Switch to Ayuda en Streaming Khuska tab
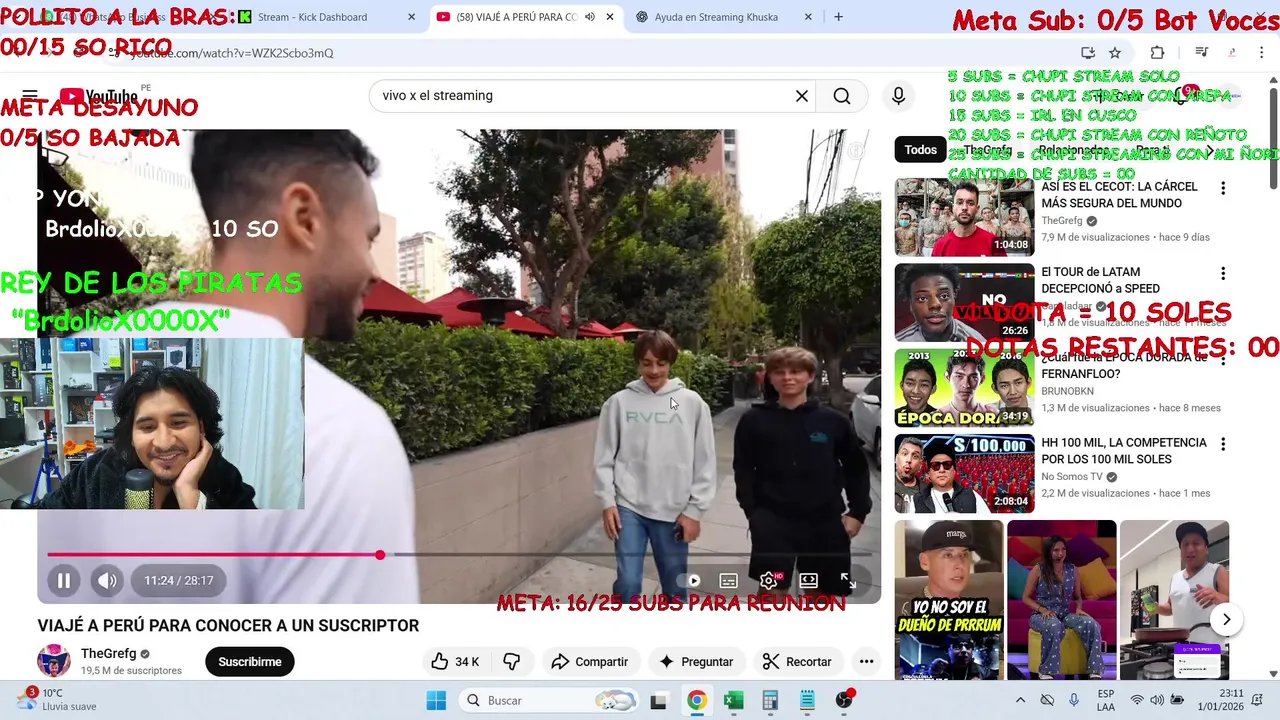 point(716,17)
